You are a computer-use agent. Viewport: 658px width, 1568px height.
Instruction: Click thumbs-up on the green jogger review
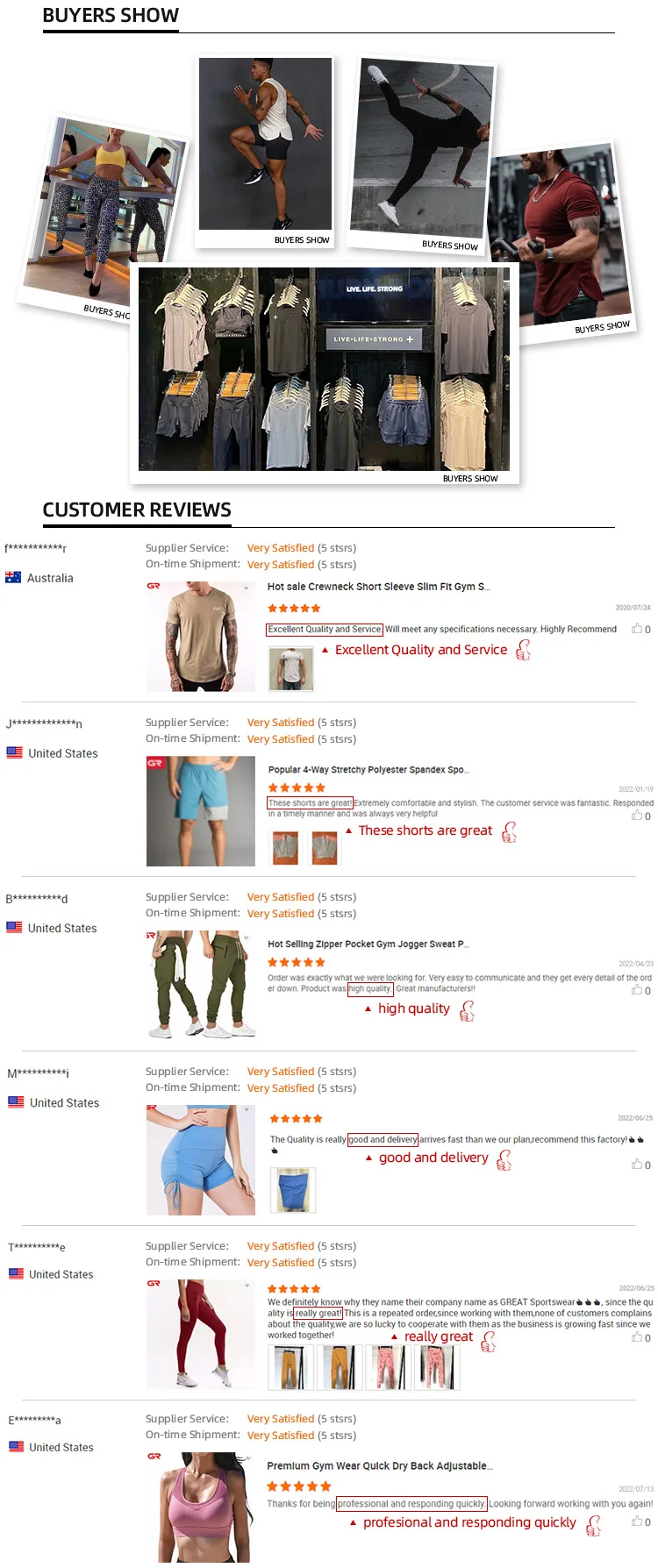pyautogui.click(x=637, y=990)
